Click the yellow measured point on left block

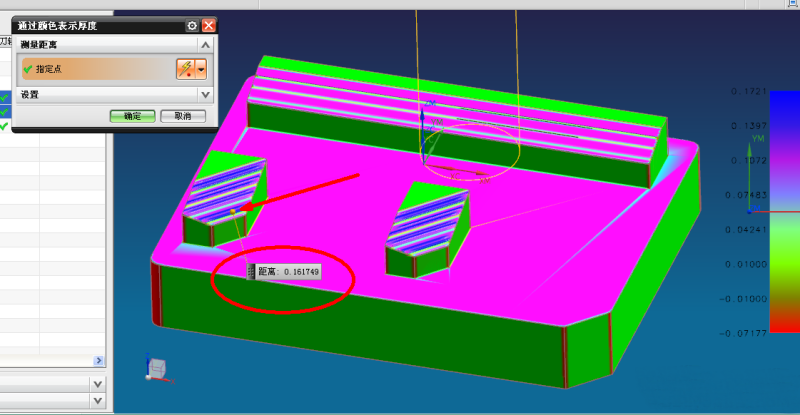click(233, 212)
